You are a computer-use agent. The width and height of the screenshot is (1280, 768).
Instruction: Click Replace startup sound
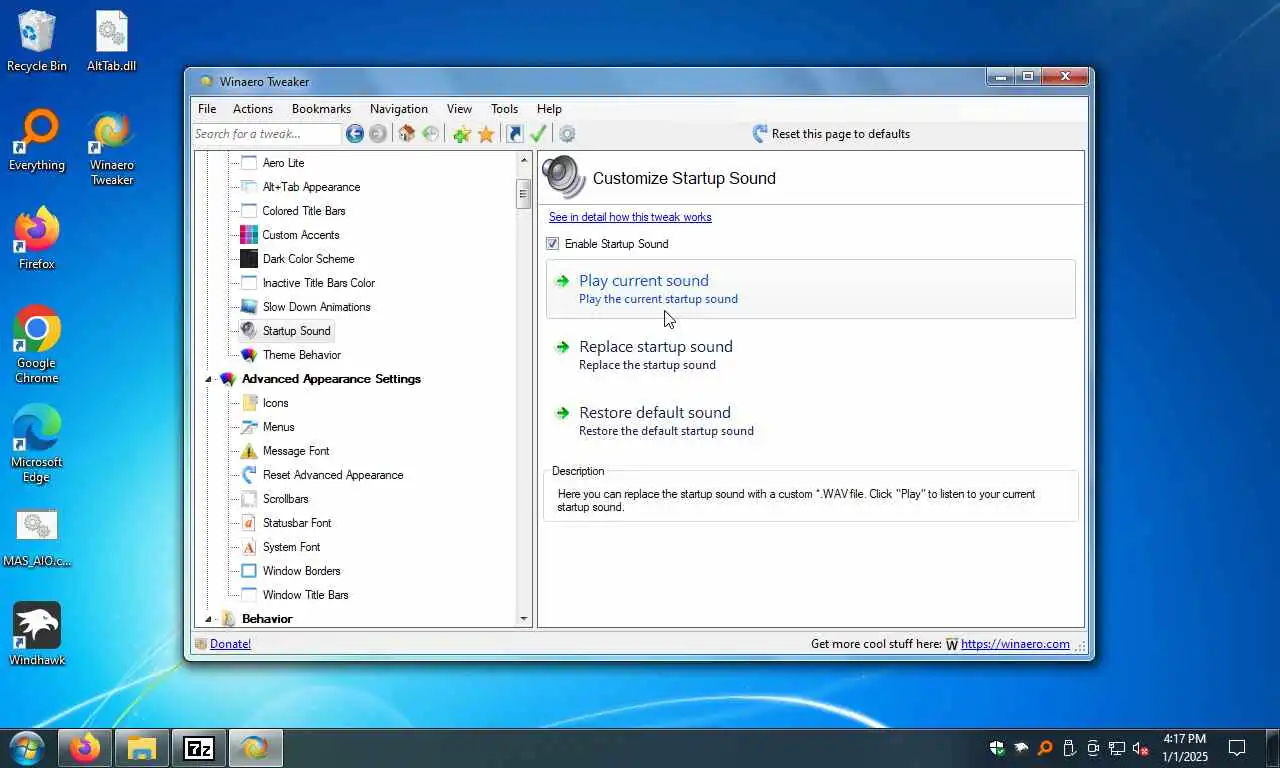pyautogui.click(x=811, y=355)
